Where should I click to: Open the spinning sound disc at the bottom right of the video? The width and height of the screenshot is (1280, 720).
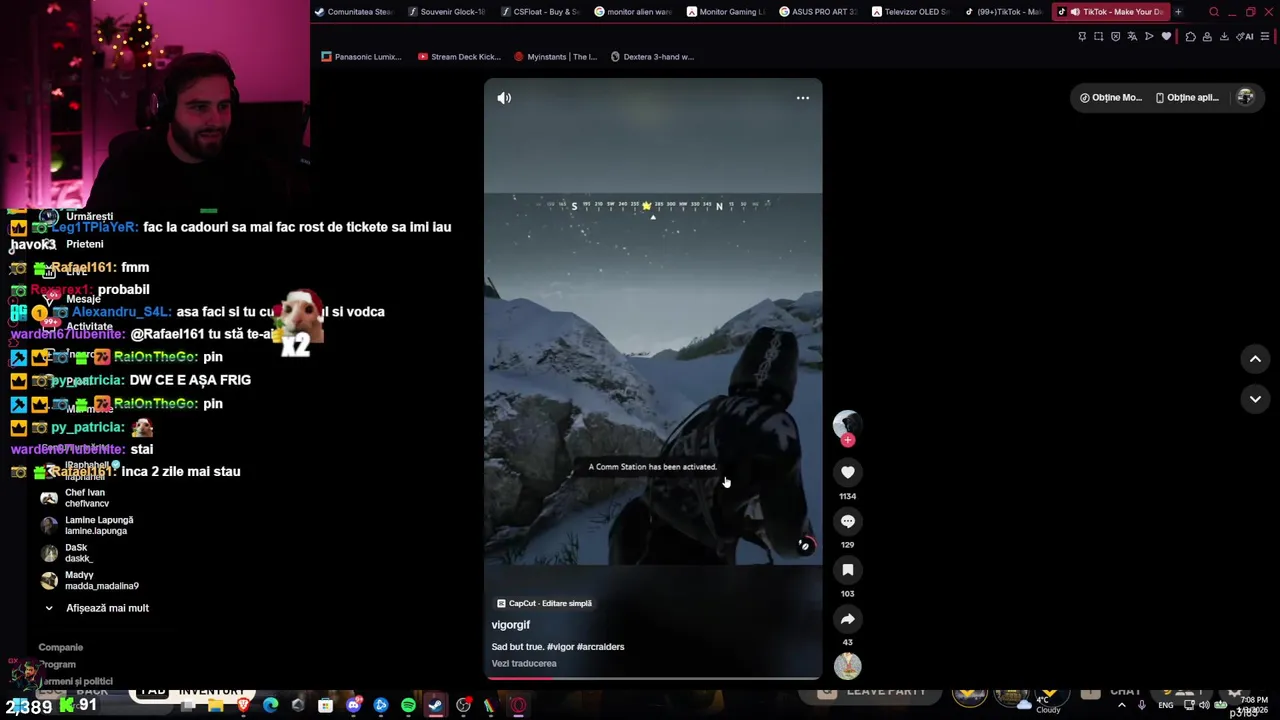(x=848, y=666)
